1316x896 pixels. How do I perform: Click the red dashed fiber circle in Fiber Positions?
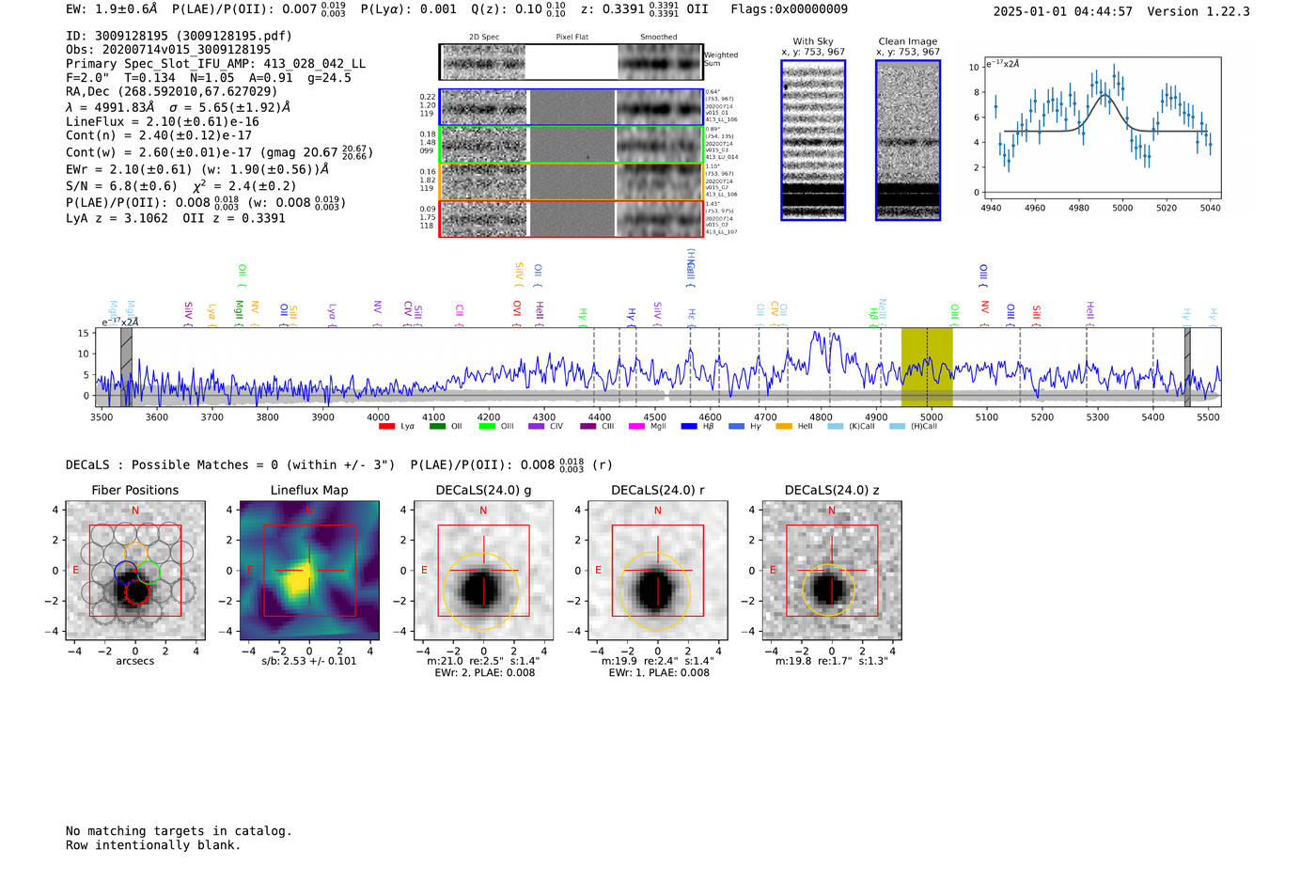pyautogui.click(x=137, y=591)
